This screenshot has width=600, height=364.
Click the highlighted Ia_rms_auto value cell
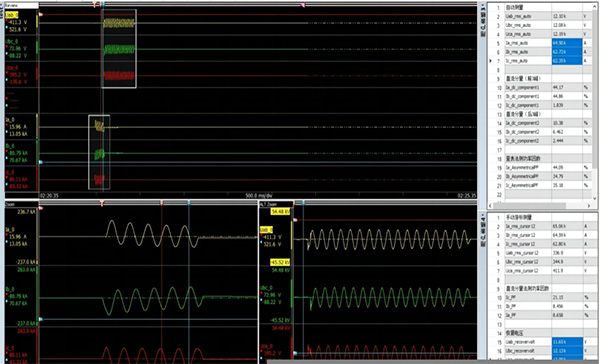tap(567, 43)
